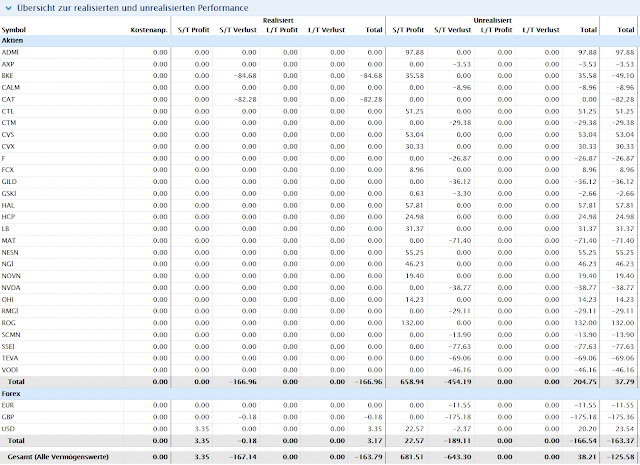Select the EUR forex symbol cell
Viewport: 640px width, 465px height.
click(x=7, y=405)
